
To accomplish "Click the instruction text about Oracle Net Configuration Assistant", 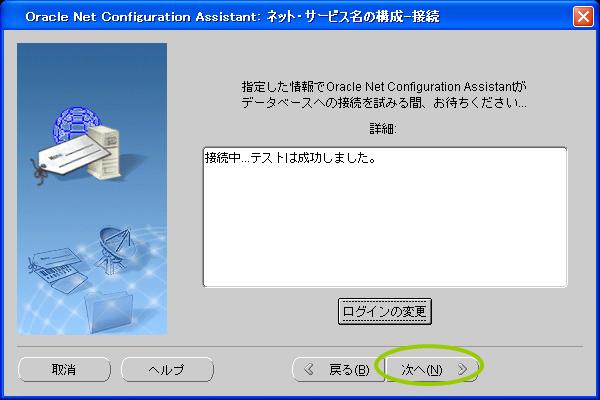I will [384, 95].
